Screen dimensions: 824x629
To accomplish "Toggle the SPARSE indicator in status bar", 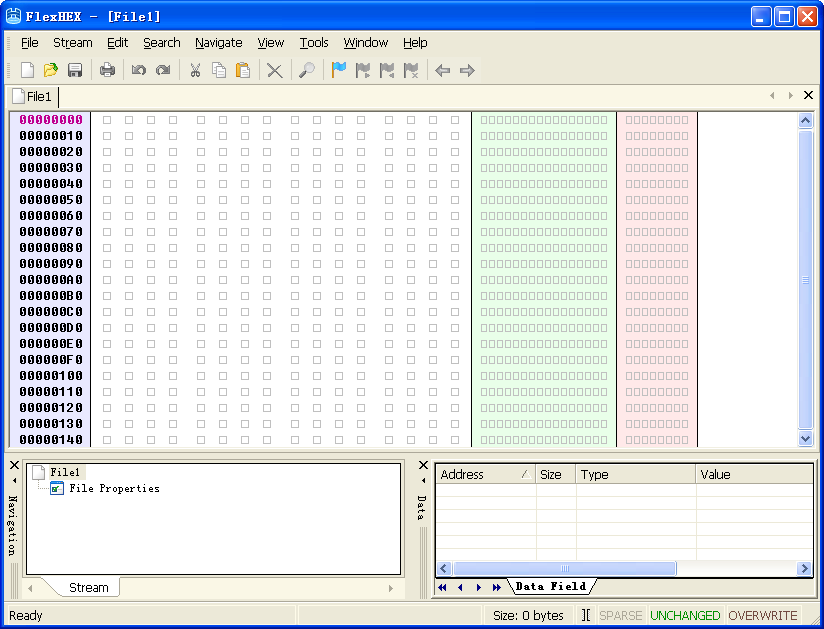I will [x=620, y=615].
